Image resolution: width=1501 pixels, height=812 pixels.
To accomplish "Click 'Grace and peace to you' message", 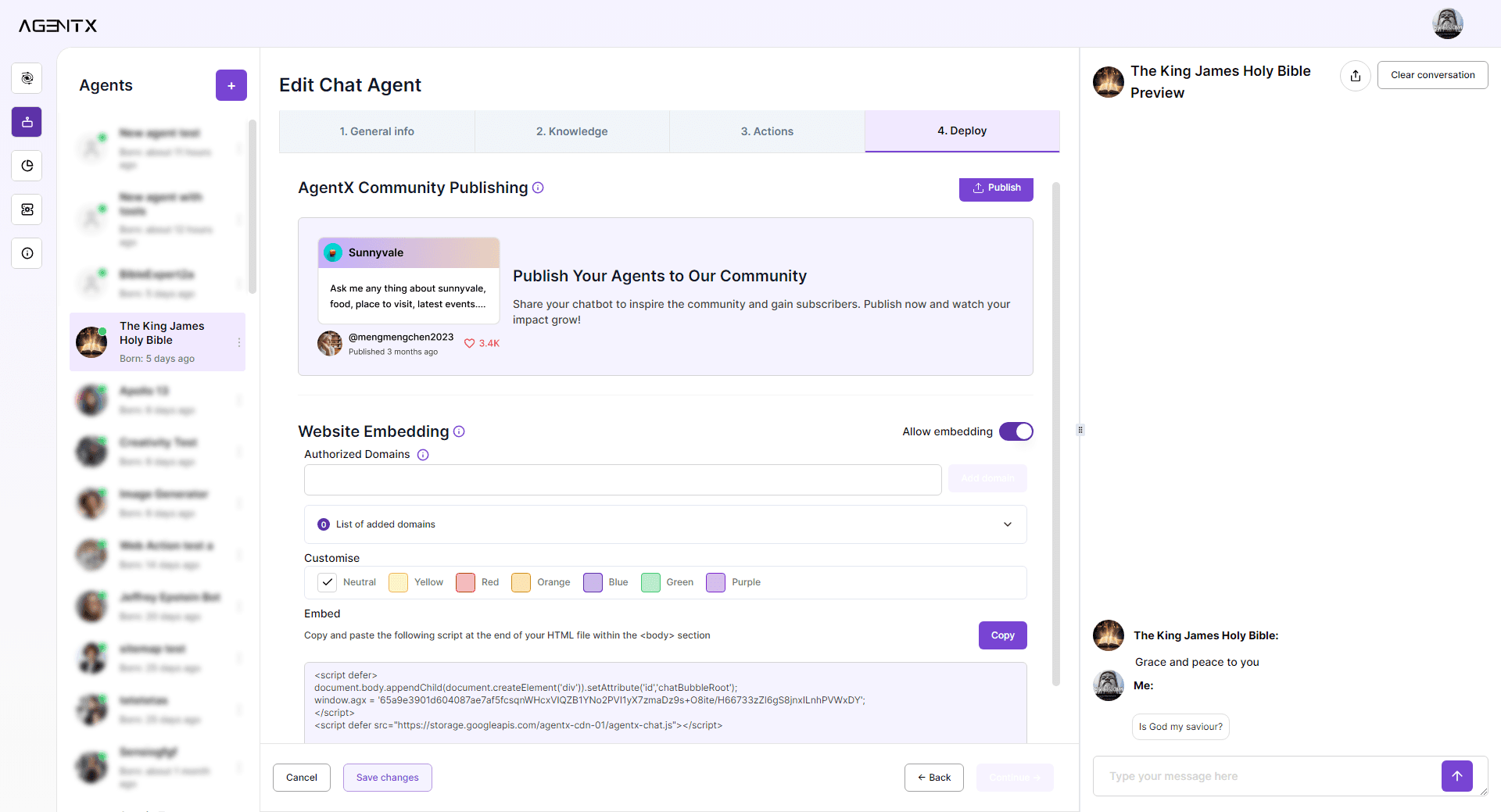I will tap(1197, 662).
